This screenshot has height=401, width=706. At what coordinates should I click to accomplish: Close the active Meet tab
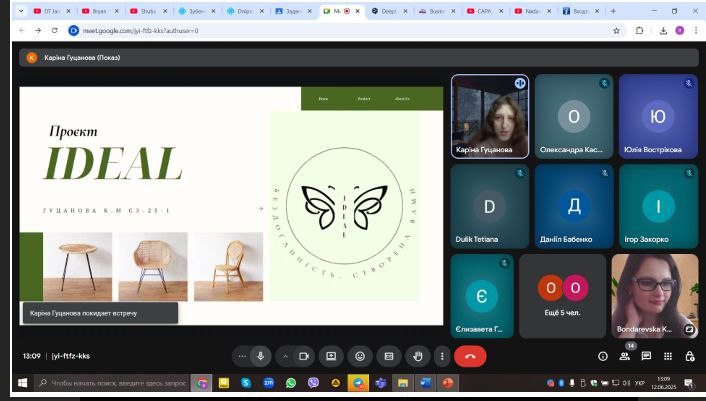(x=358, y=11)
